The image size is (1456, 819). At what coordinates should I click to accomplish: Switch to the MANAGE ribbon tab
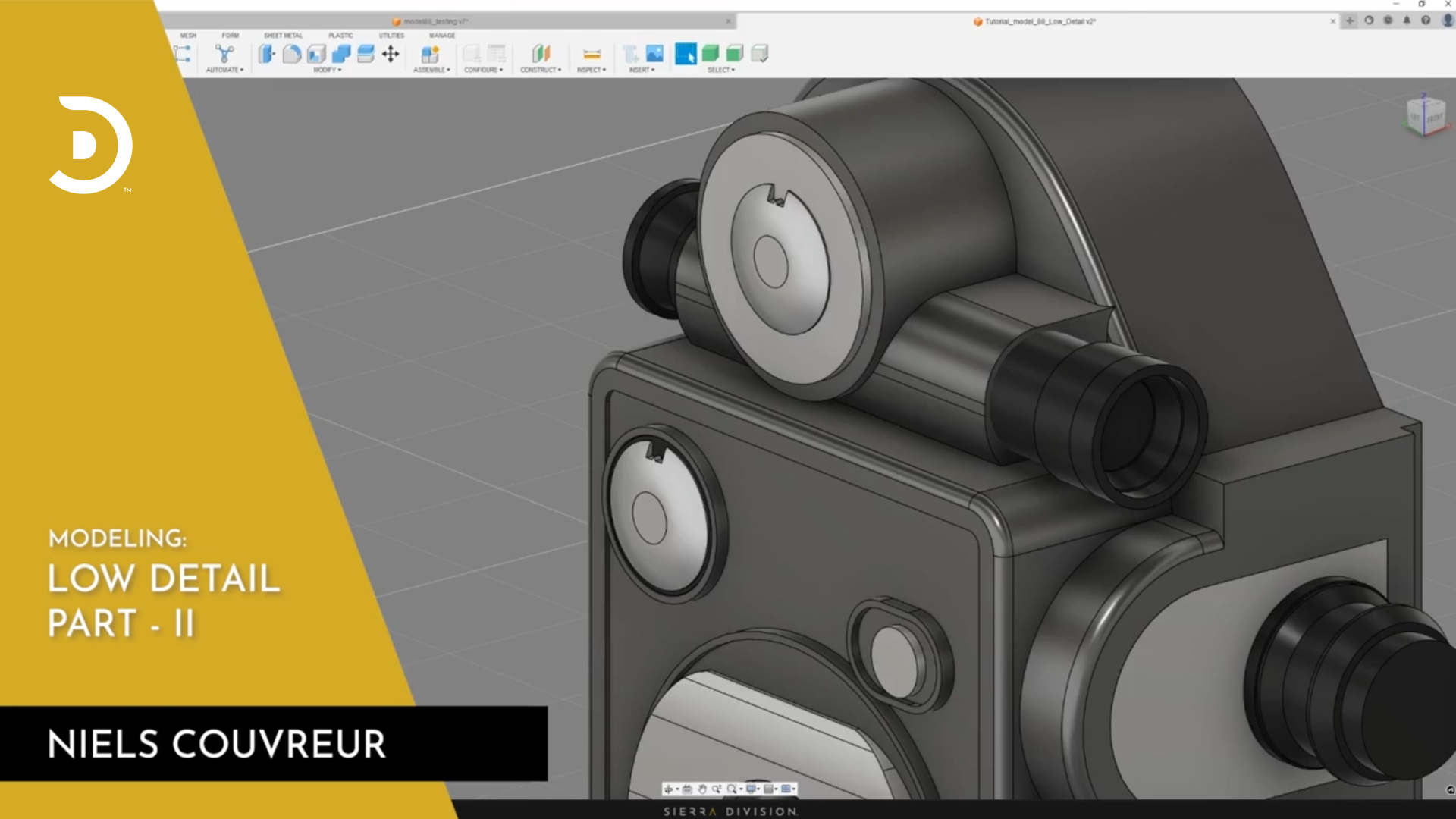442,36
